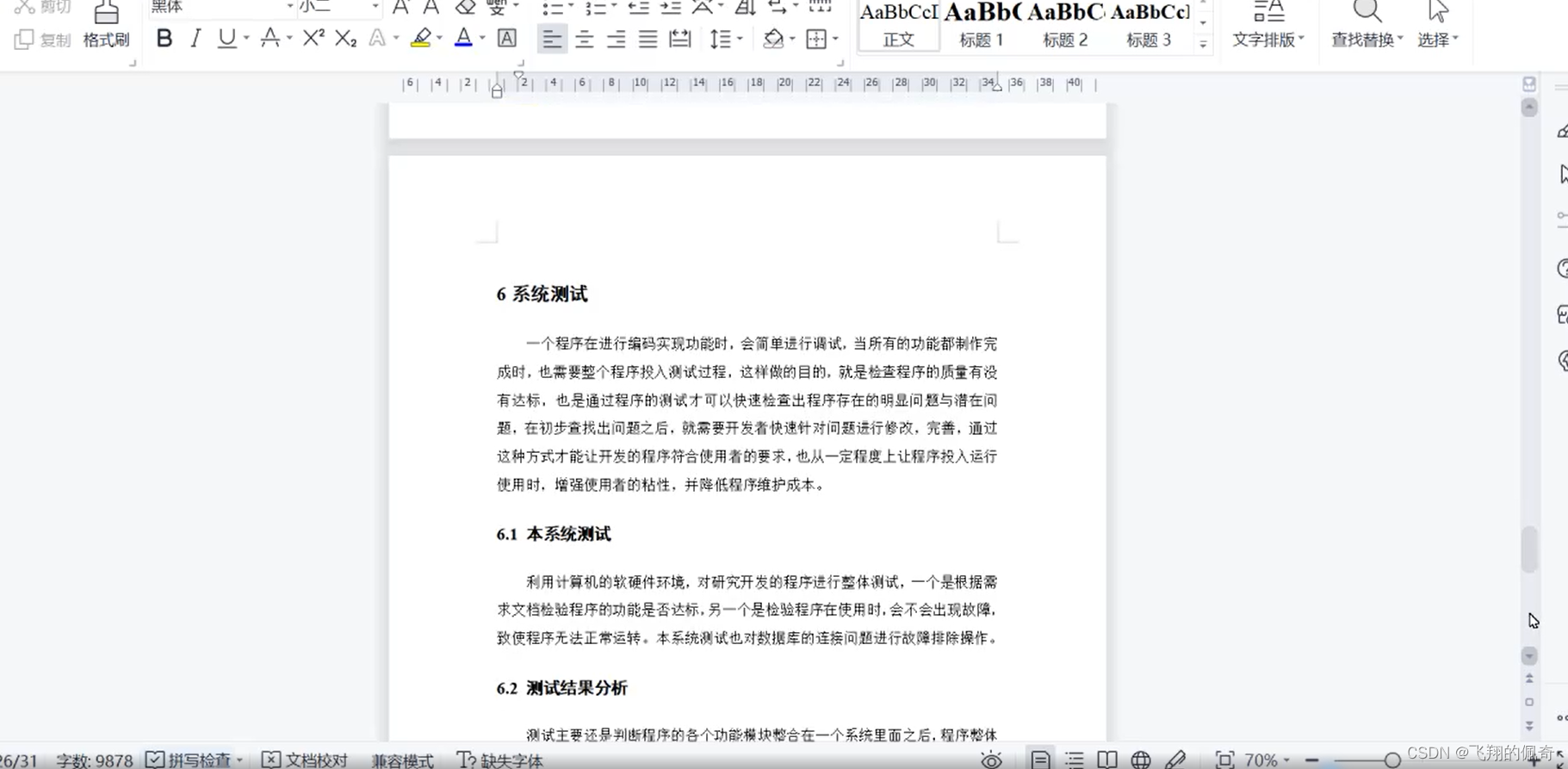
Task: Open line spacing dropdown arrow
Action: 740,39
